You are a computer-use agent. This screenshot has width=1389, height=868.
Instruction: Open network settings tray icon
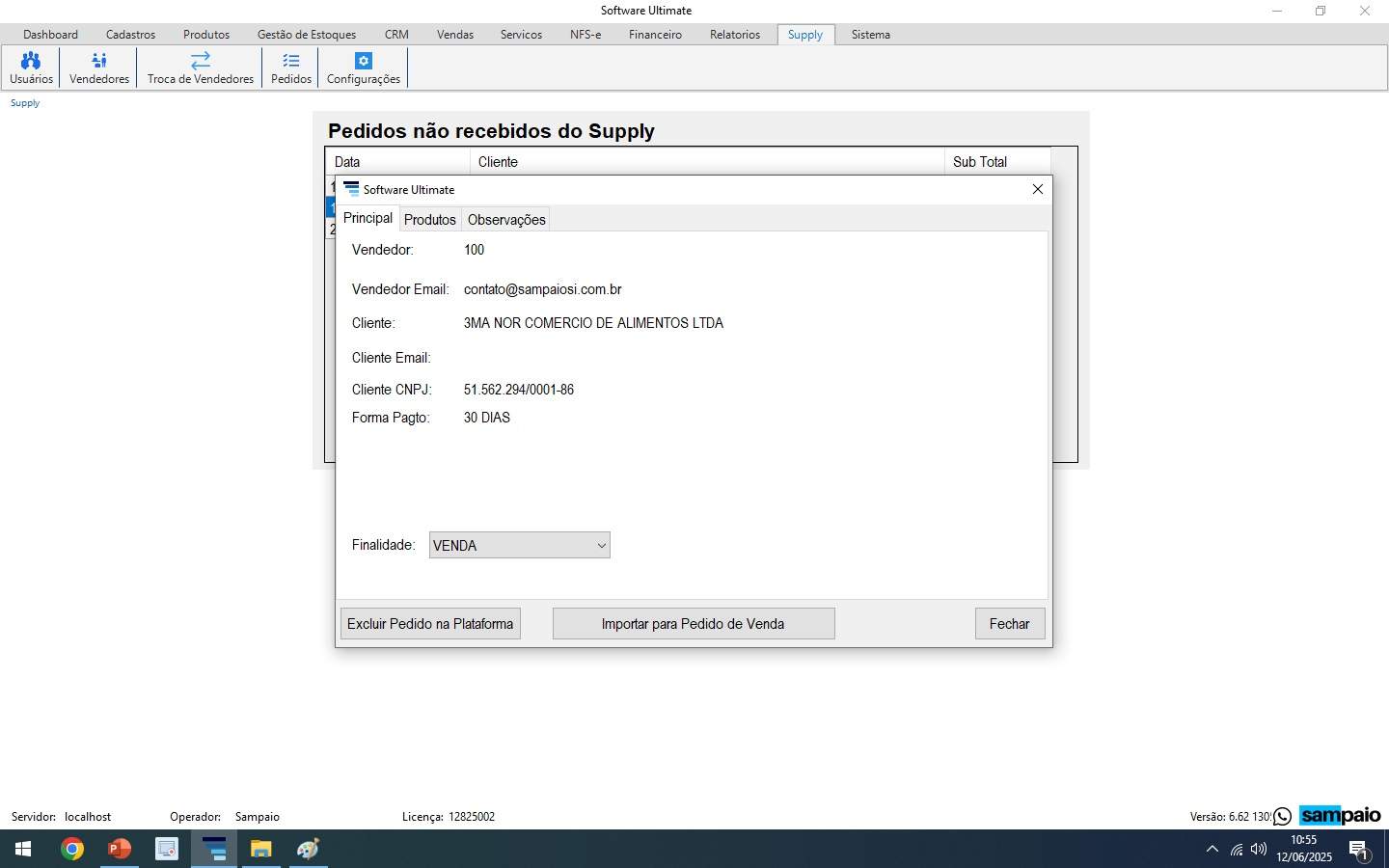coord(1236,850)
